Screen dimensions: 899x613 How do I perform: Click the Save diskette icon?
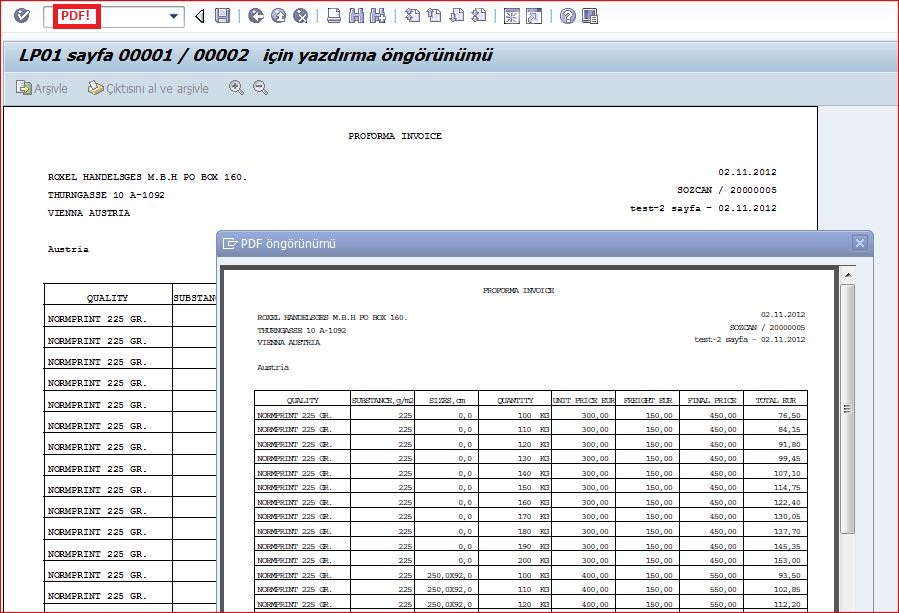[x=222, y=15]
